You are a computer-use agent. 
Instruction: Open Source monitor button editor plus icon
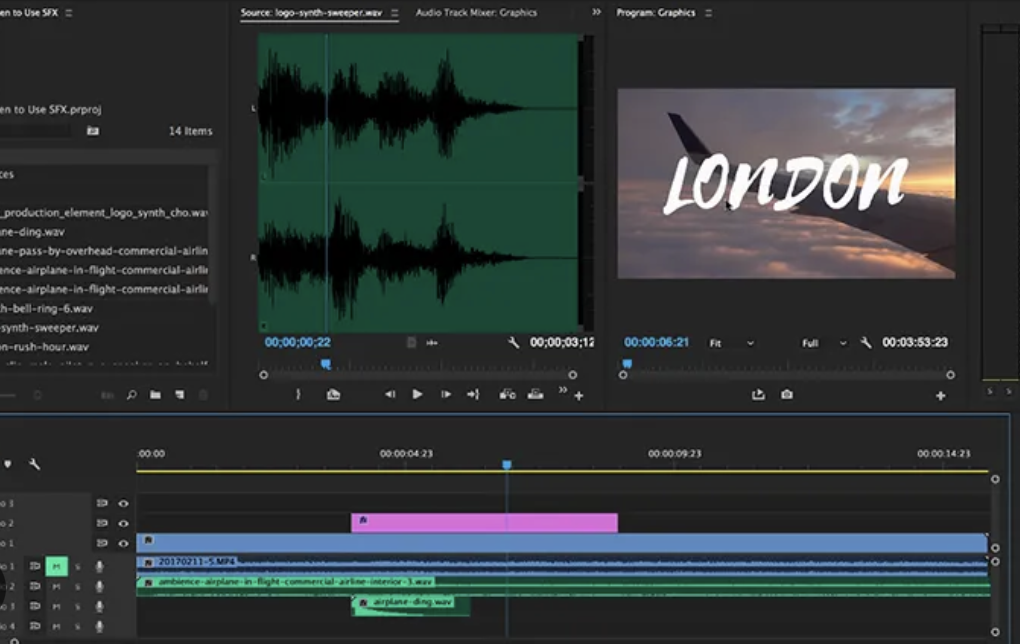coord(579,396)
